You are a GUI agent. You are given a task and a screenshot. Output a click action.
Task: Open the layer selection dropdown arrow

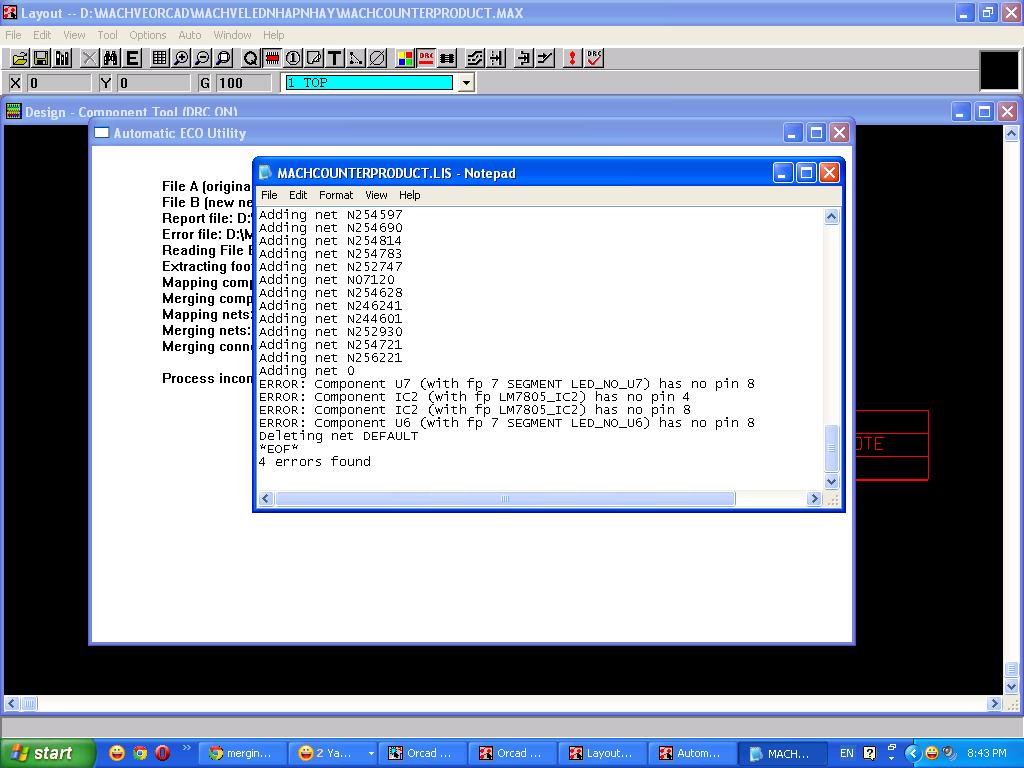466,83
